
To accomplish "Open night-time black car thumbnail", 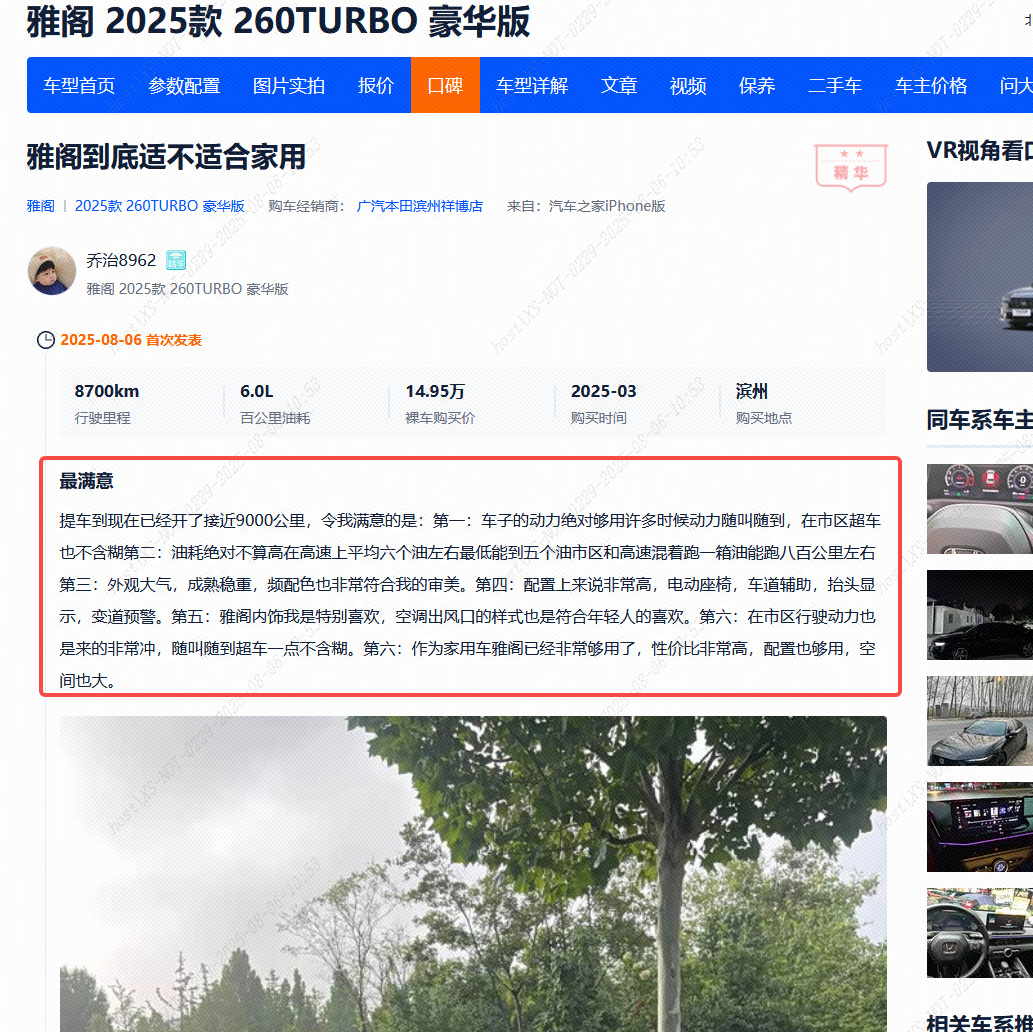I will pyautogui.click(x=980, y=615).
